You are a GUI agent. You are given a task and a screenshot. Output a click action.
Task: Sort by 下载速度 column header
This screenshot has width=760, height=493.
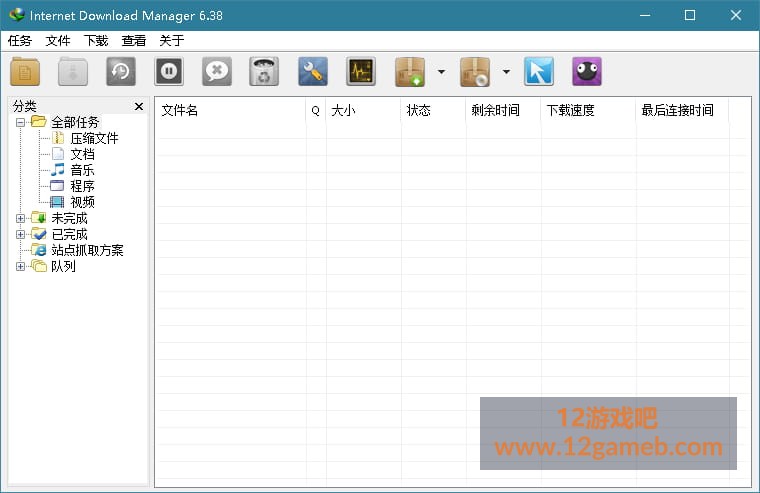point(588,111)
